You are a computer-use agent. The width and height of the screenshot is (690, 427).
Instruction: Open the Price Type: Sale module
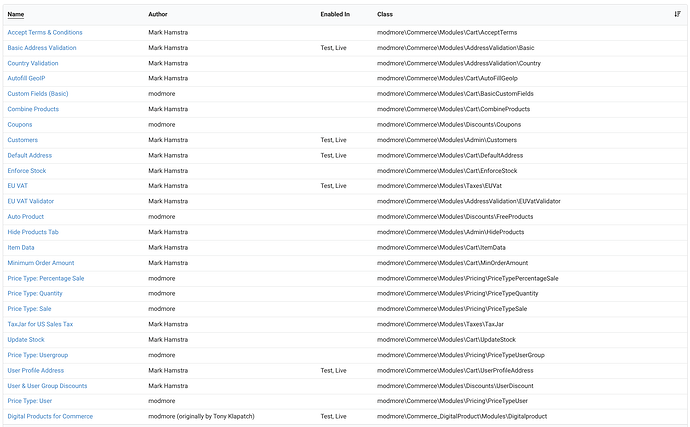(x=29, y=308)
